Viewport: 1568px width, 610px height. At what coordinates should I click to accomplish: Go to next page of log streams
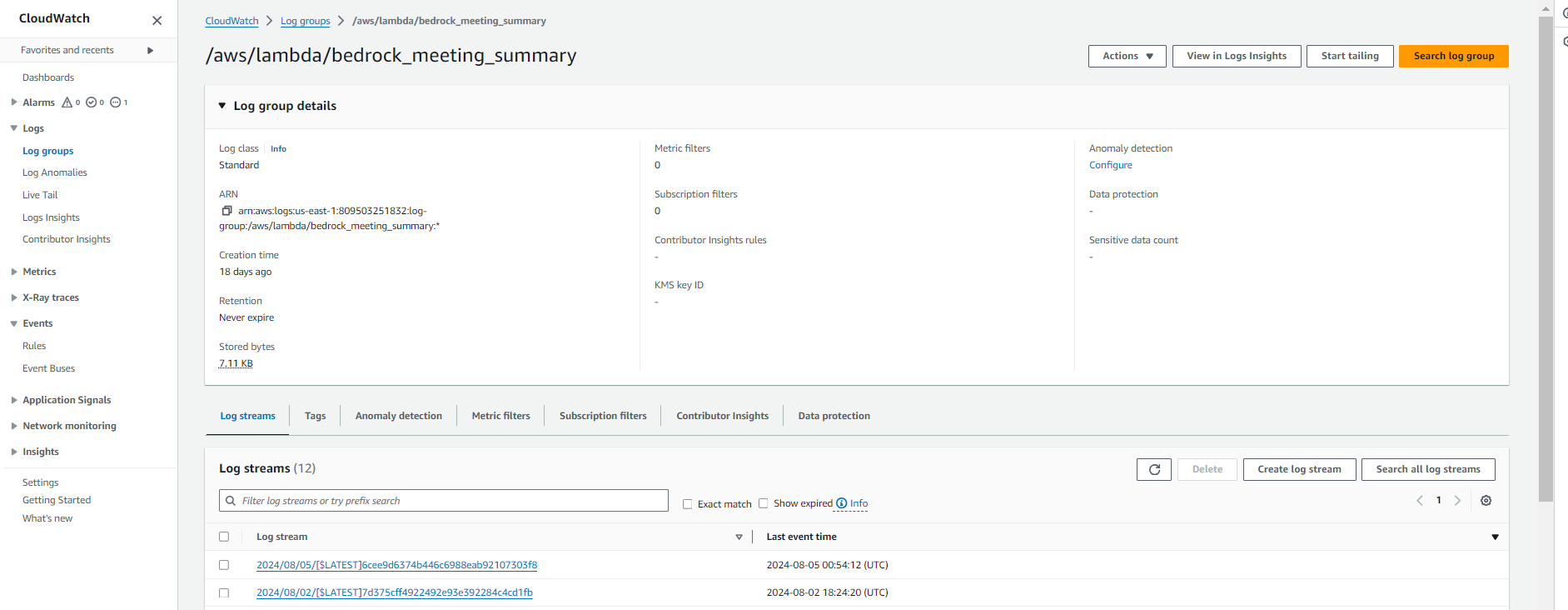pos(1457,501)
